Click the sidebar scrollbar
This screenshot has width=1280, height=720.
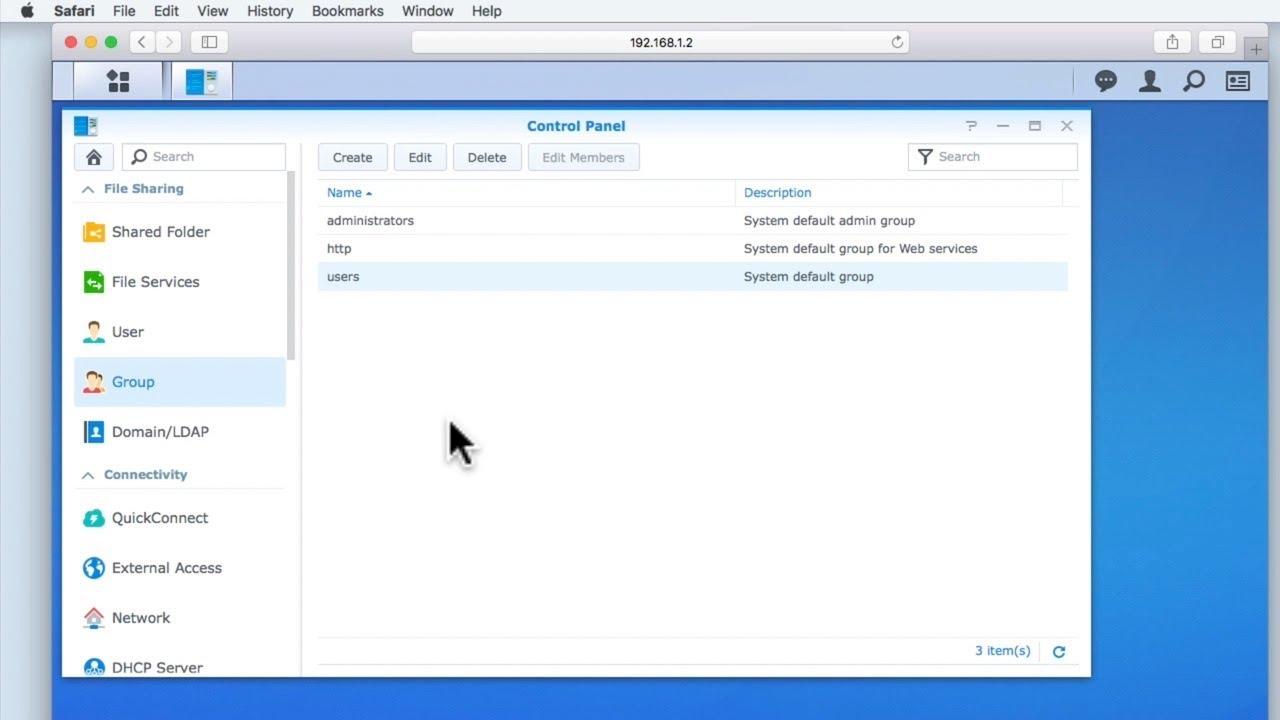pos(291,266)
